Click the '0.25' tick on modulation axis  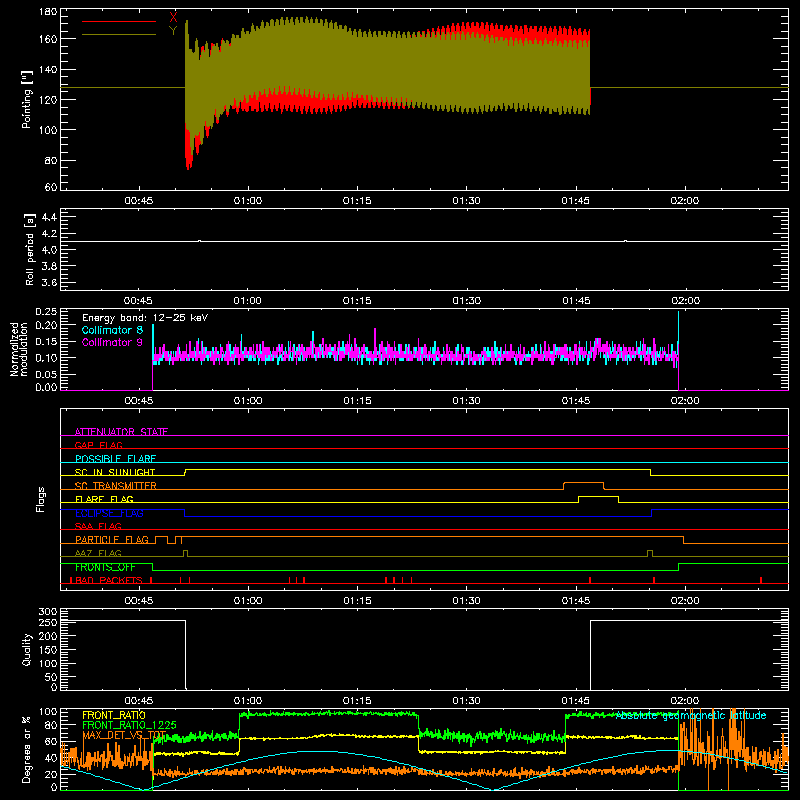46,312
